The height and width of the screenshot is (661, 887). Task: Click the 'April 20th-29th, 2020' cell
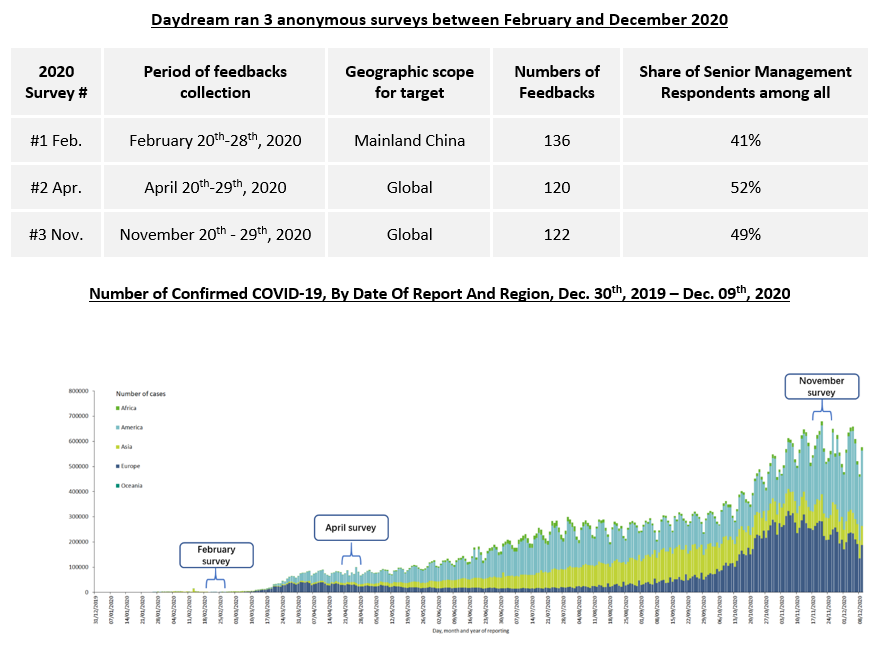coord(215,187)
